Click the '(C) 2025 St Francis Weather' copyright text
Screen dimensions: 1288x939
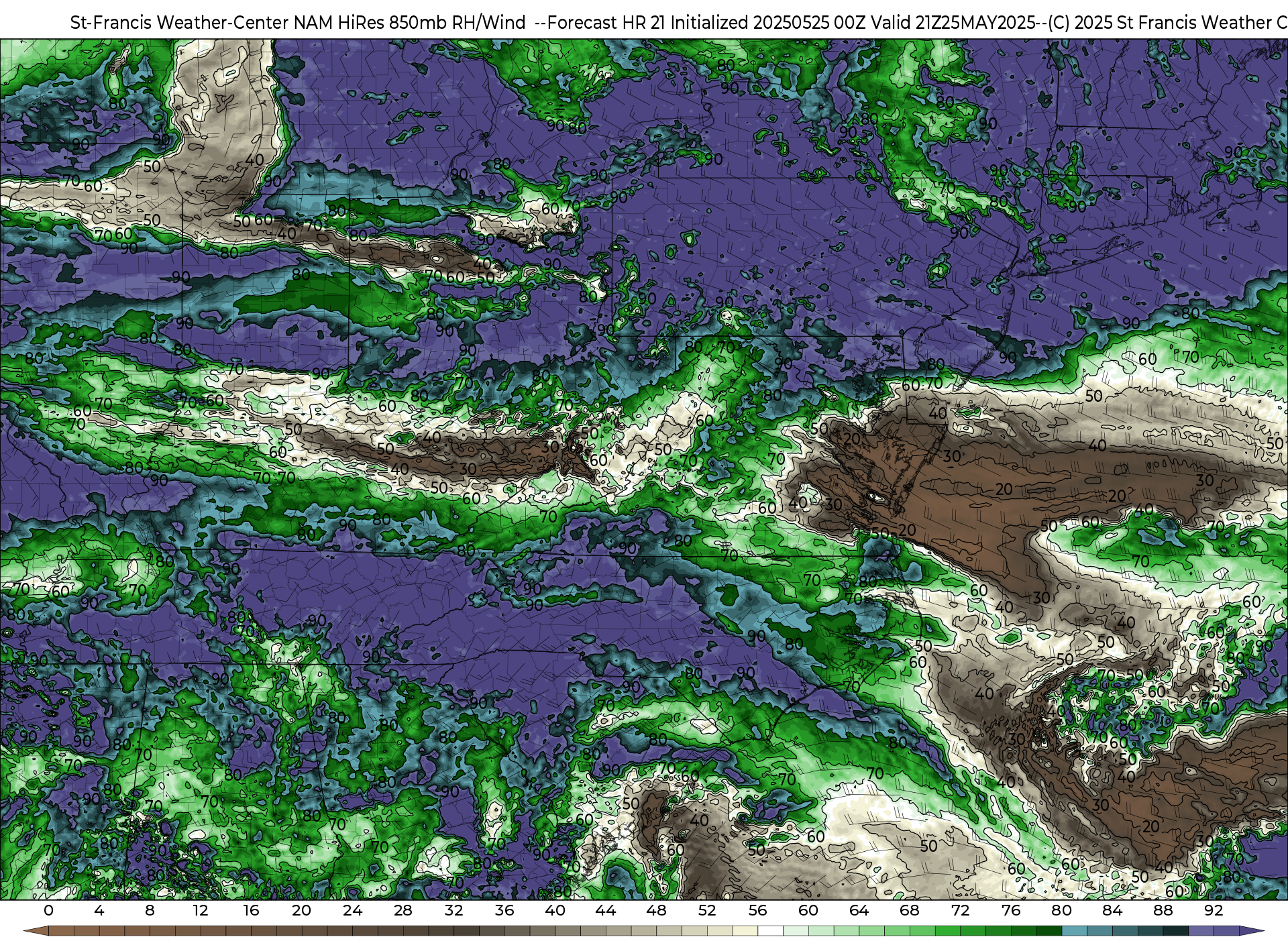tap(1161, 23)
